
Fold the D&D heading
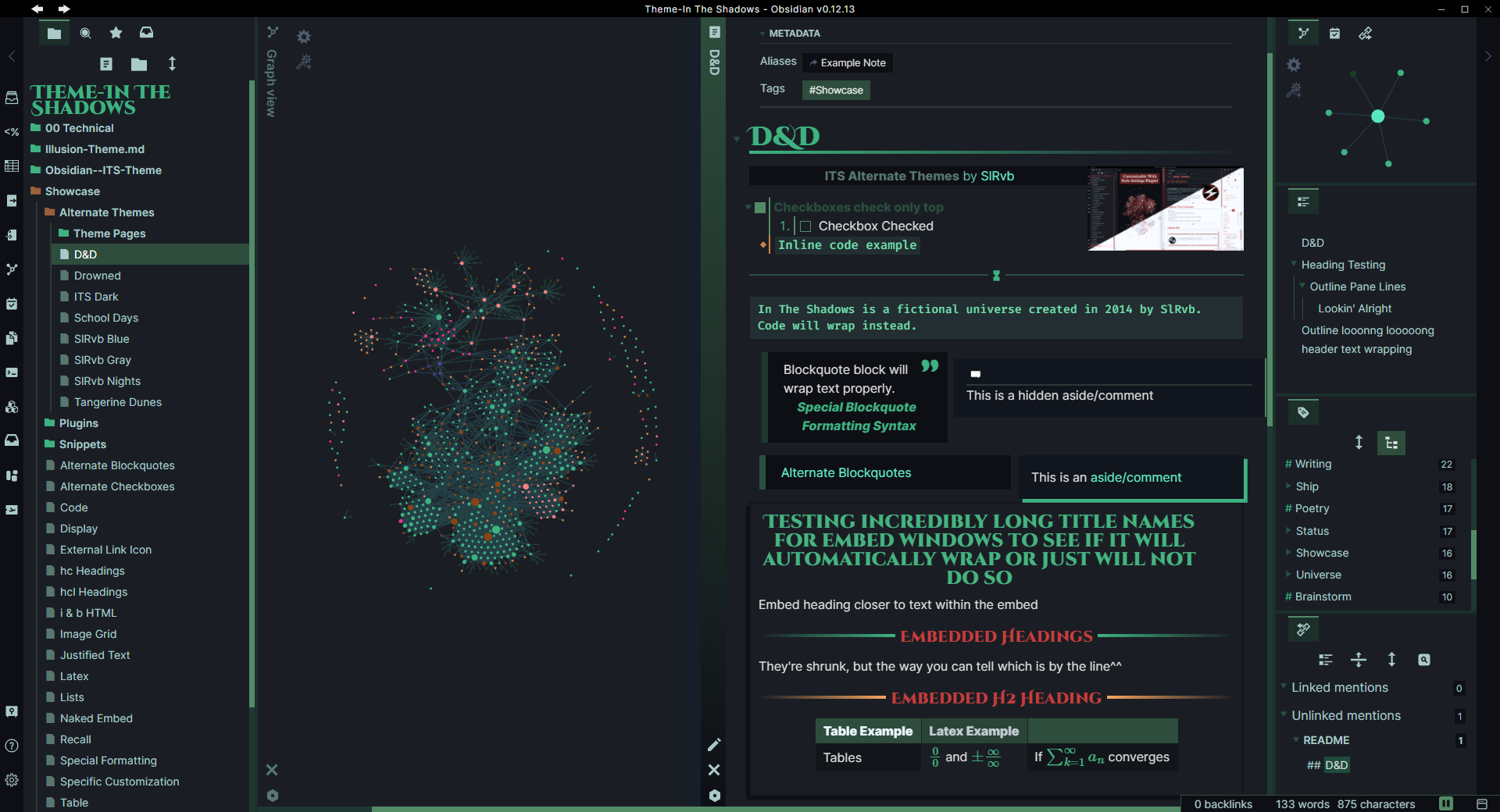point(737,139)
